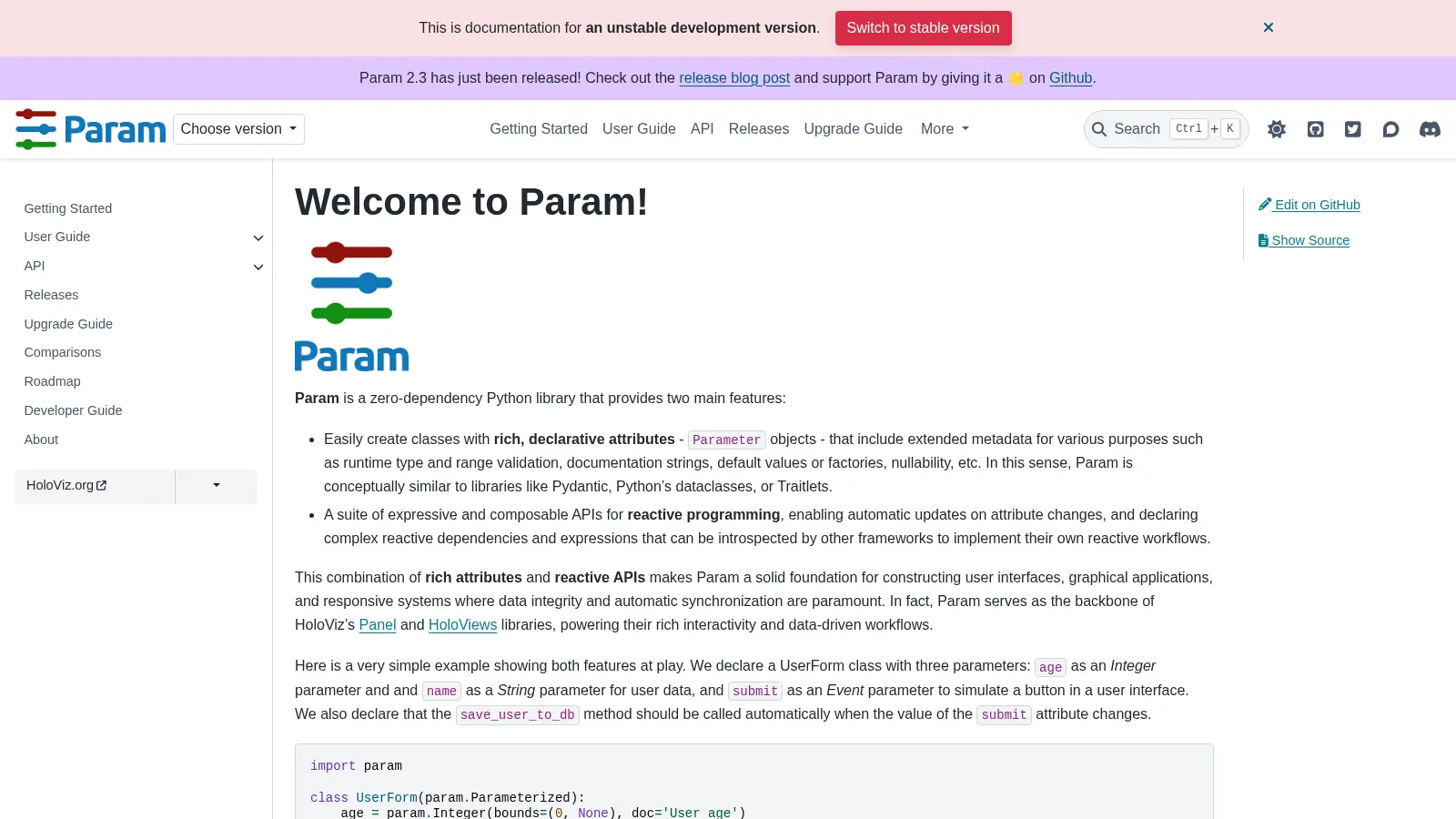Select Developer Guide in sidebar

(74, 410)
